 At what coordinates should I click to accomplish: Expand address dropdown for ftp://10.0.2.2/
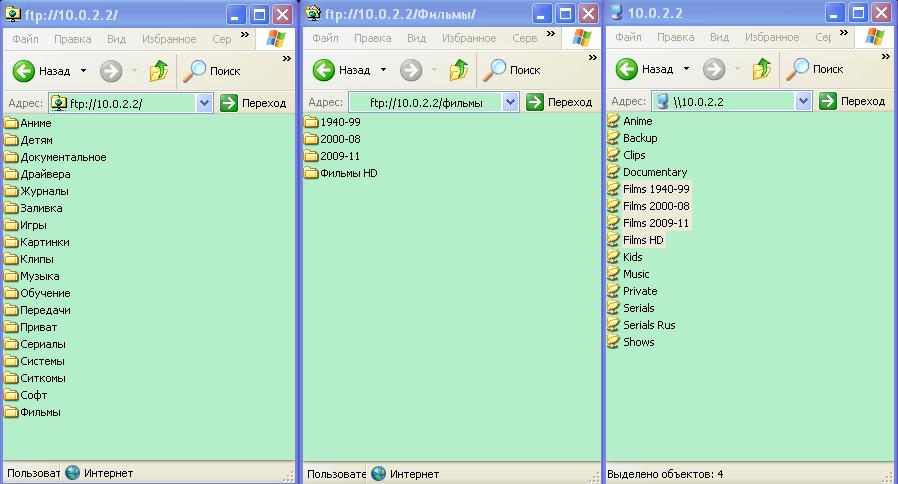click(x=205, y=102)
